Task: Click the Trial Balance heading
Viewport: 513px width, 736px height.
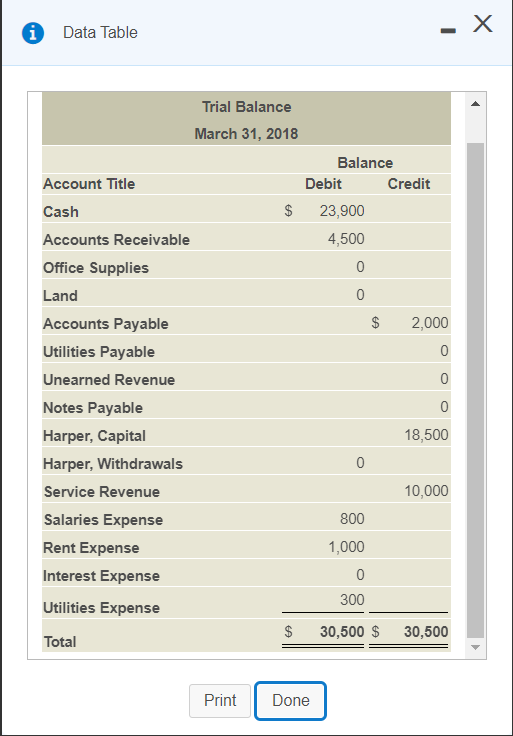Action: pyautogui.click(x=246, y=107)
